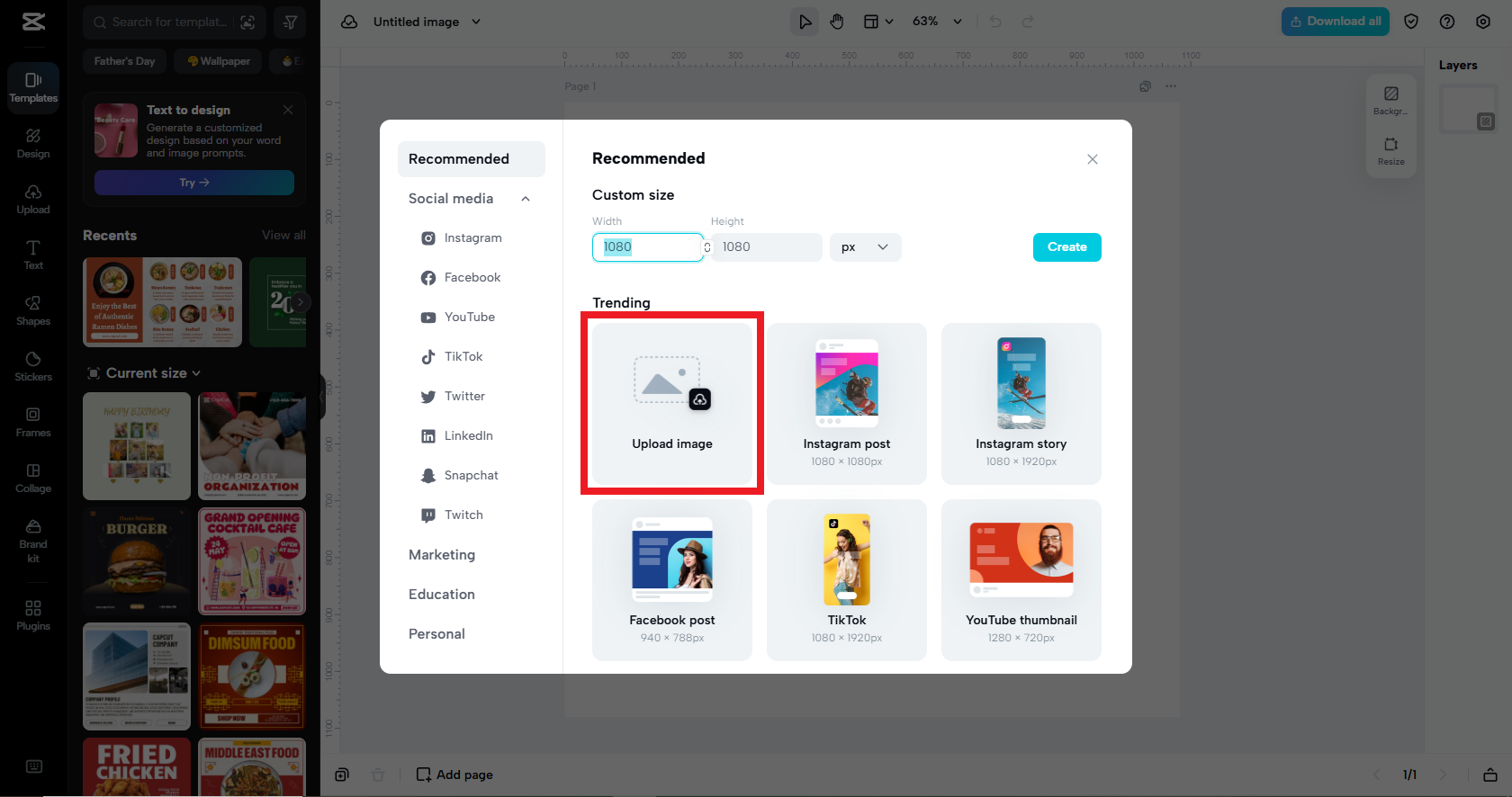The image size is (1512, 797).
Task: Select the Recommended category tab
Action: (x=472, y=159)
